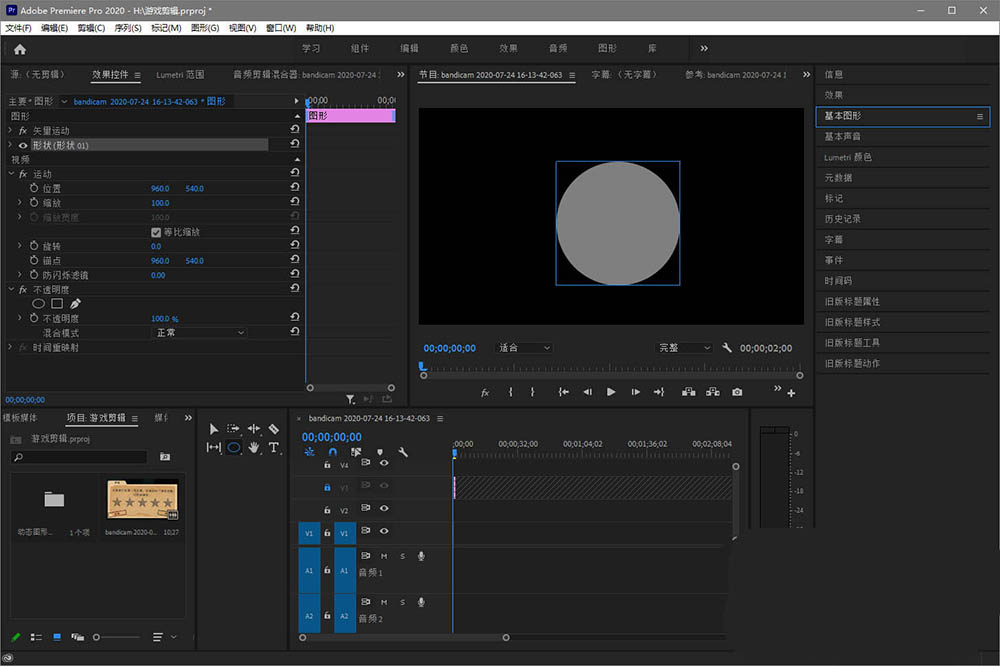Open the 序列(S) menu
This screenshot has height=666, width=1000.
(127, 28)
